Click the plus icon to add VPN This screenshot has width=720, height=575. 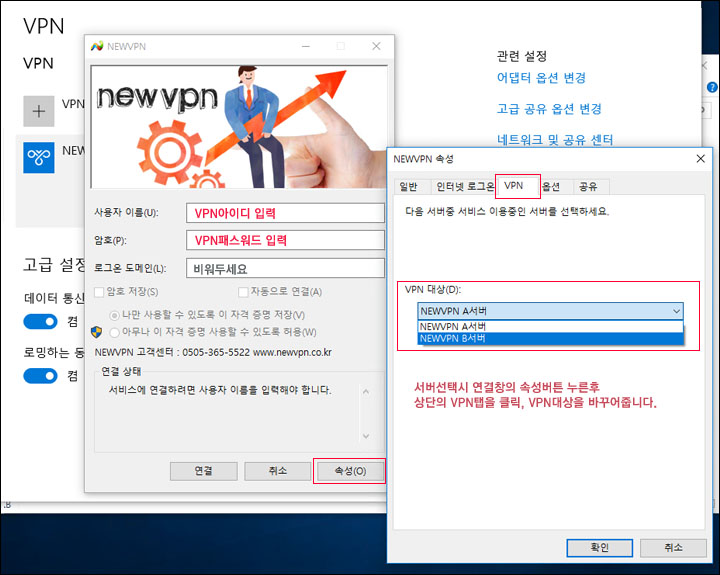(x=39, y=111)
